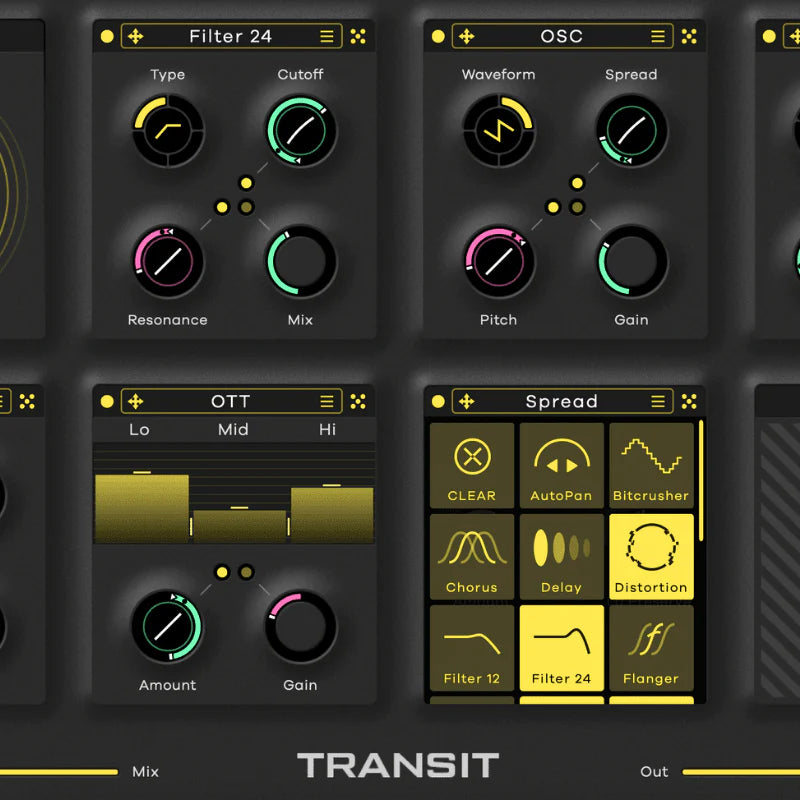Open the OSC module hamburger menu
The width and height of the screenshot is (800, 800).
(658, 36)
